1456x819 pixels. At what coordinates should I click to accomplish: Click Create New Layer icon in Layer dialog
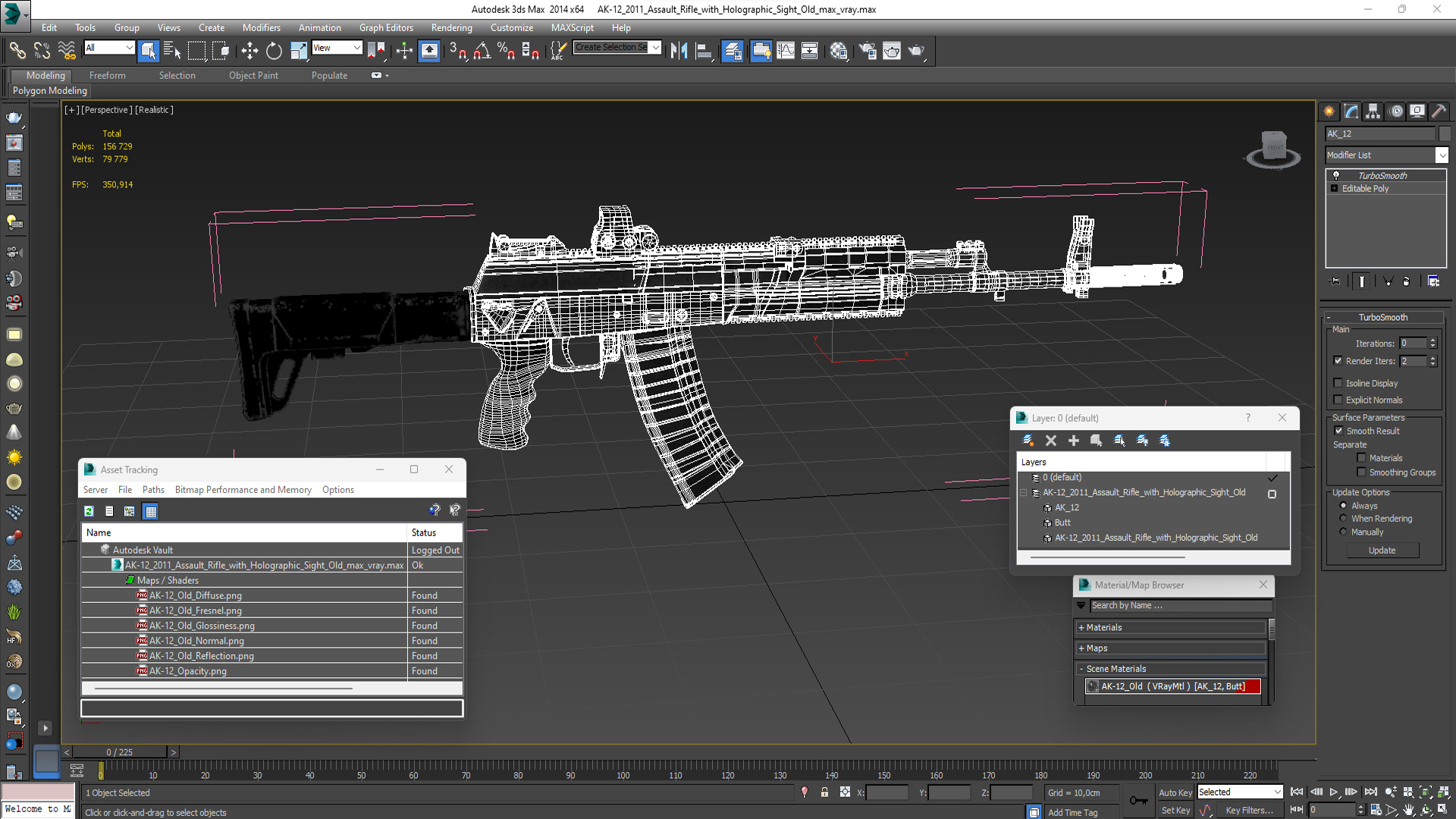click(1028, 440)
